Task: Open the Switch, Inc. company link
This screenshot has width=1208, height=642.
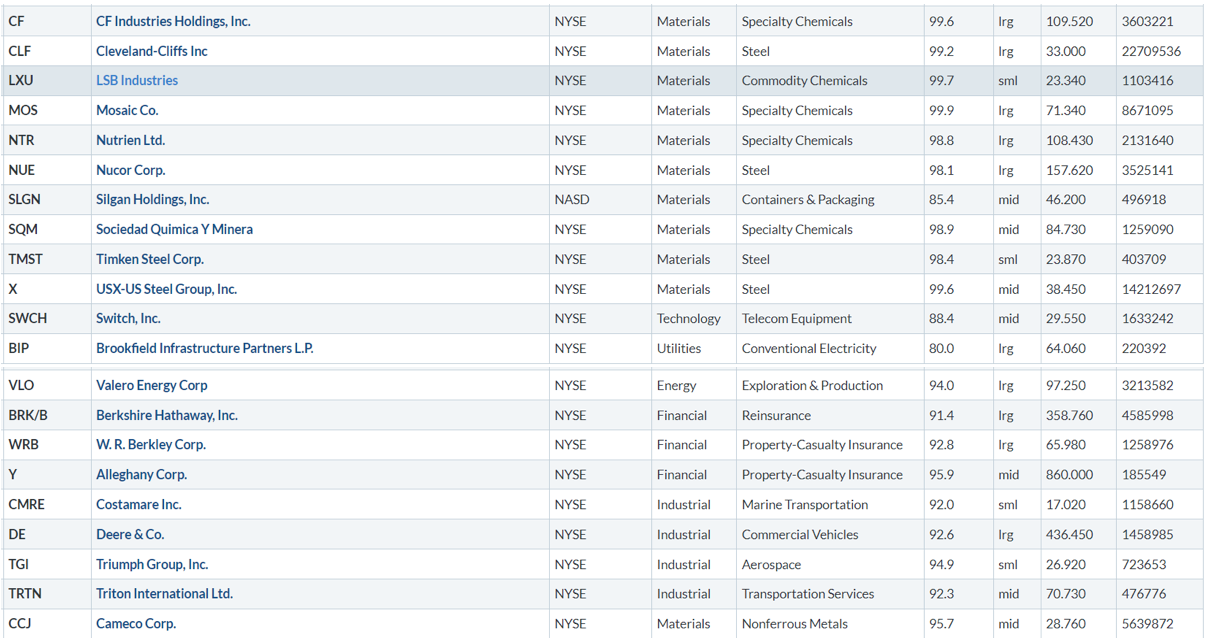Action: 128,319
